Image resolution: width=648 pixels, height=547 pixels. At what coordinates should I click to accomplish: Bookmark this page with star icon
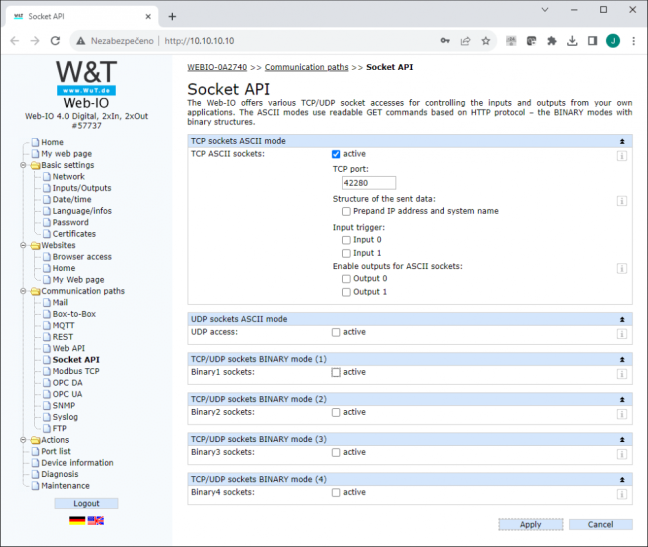coord(486,40)
